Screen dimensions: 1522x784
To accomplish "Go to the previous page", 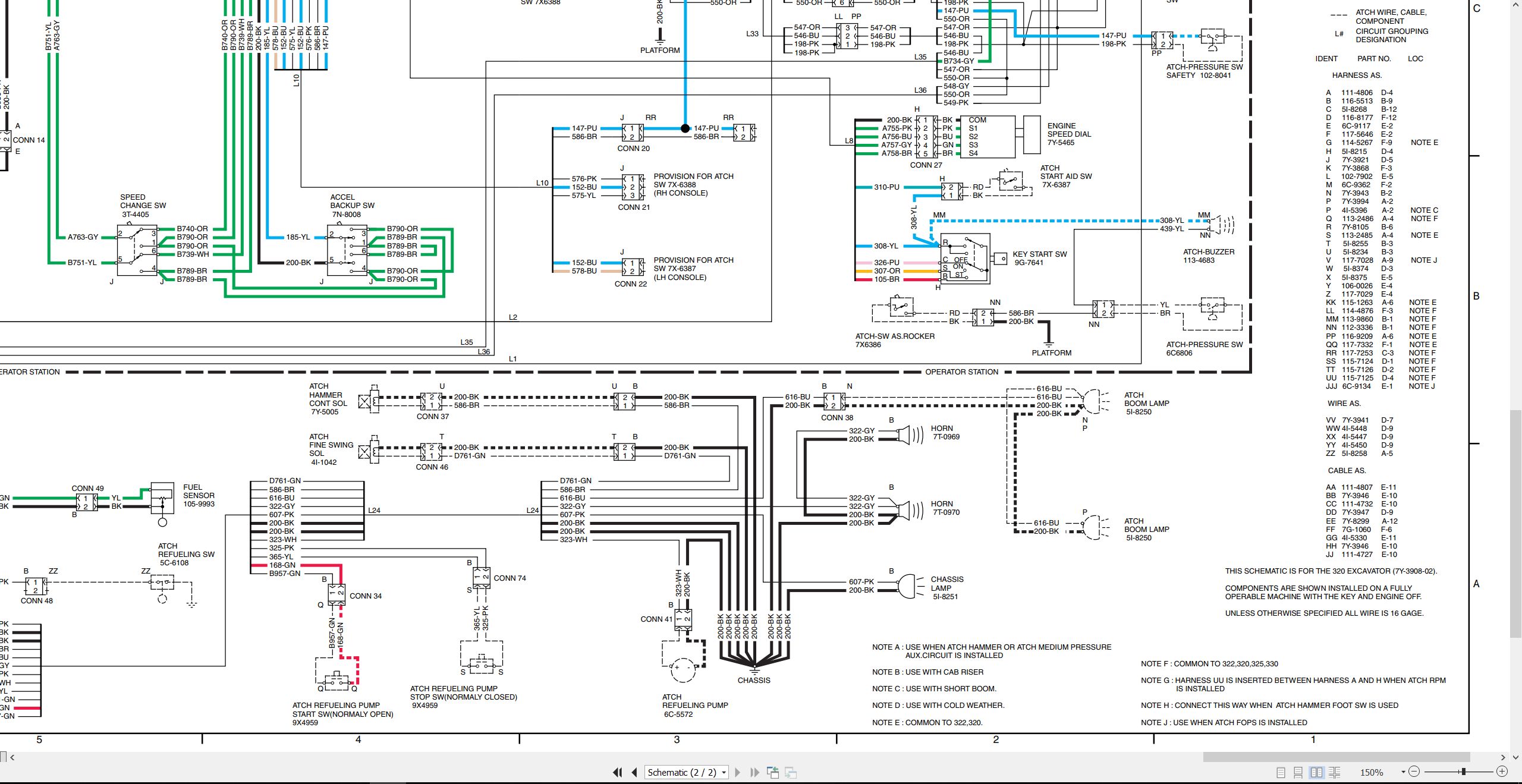I will coord(634,772).
